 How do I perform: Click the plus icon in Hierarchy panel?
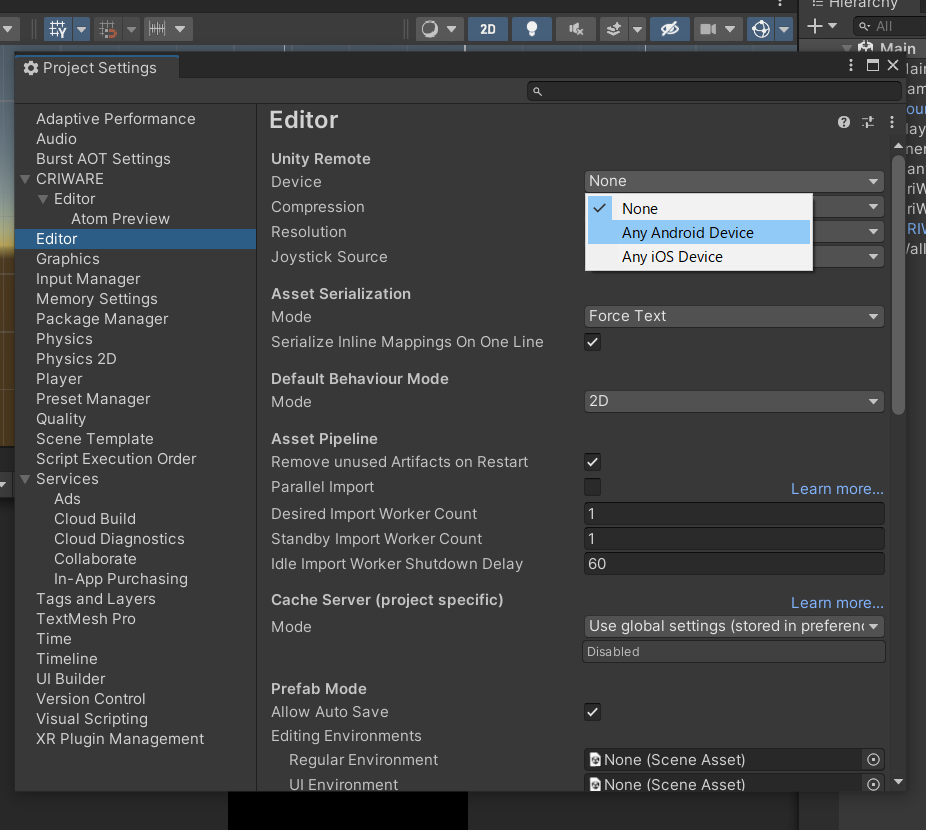pyautogui.click(x=815, y=26)
